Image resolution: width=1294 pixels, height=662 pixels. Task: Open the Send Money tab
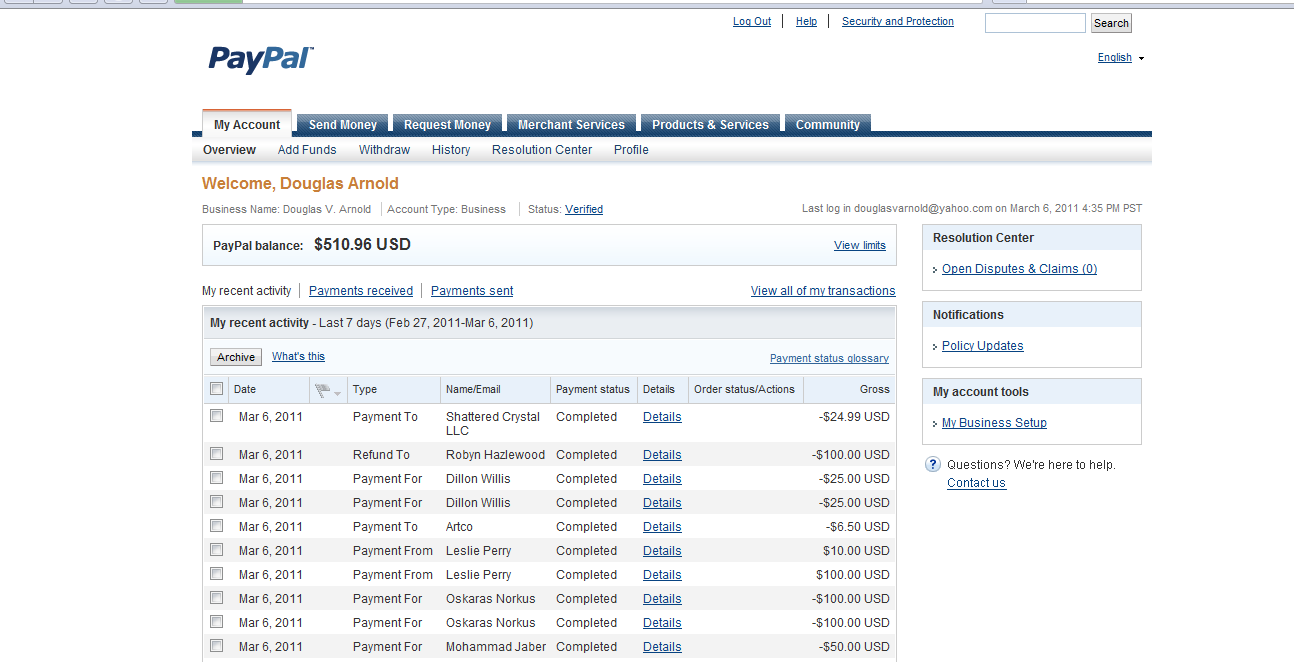pos(343,124)
